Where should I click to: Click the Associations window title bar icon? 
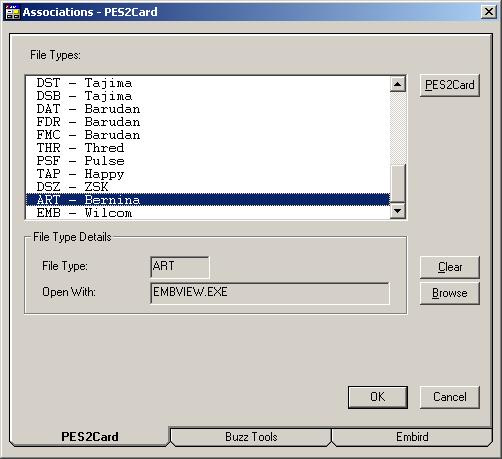[13, 12]
